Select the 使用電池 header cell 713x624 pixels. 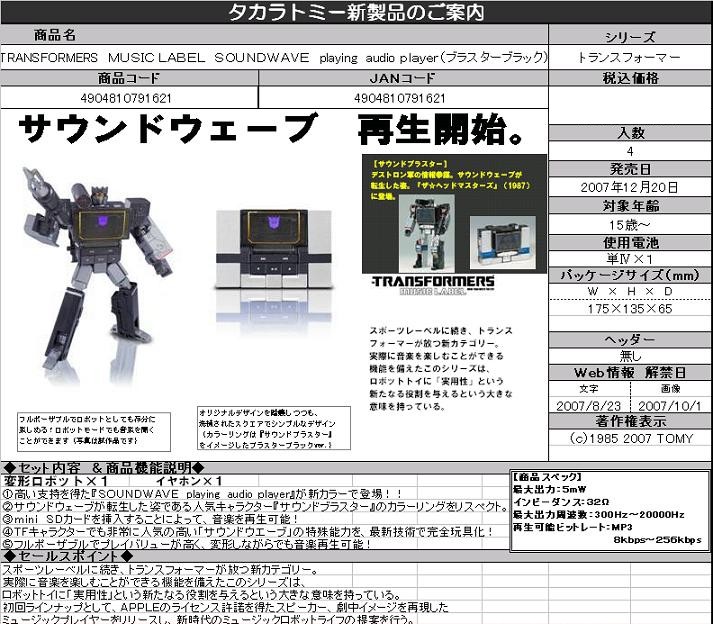pos(630,242)
